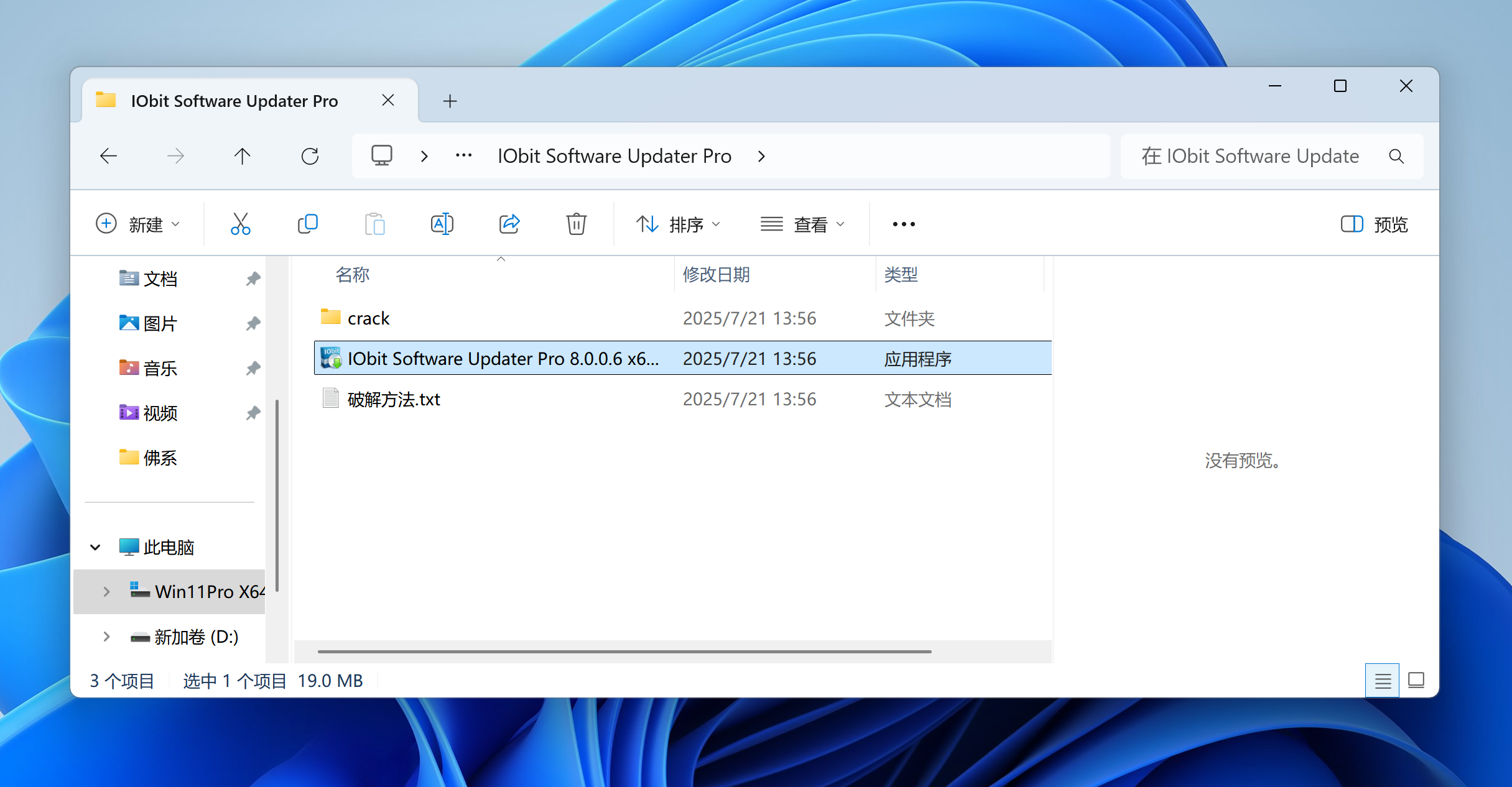Click the Rename icon in toolbar
Image resolution: width=1512 pixels, height=787 pixels.
coord(442,224)
